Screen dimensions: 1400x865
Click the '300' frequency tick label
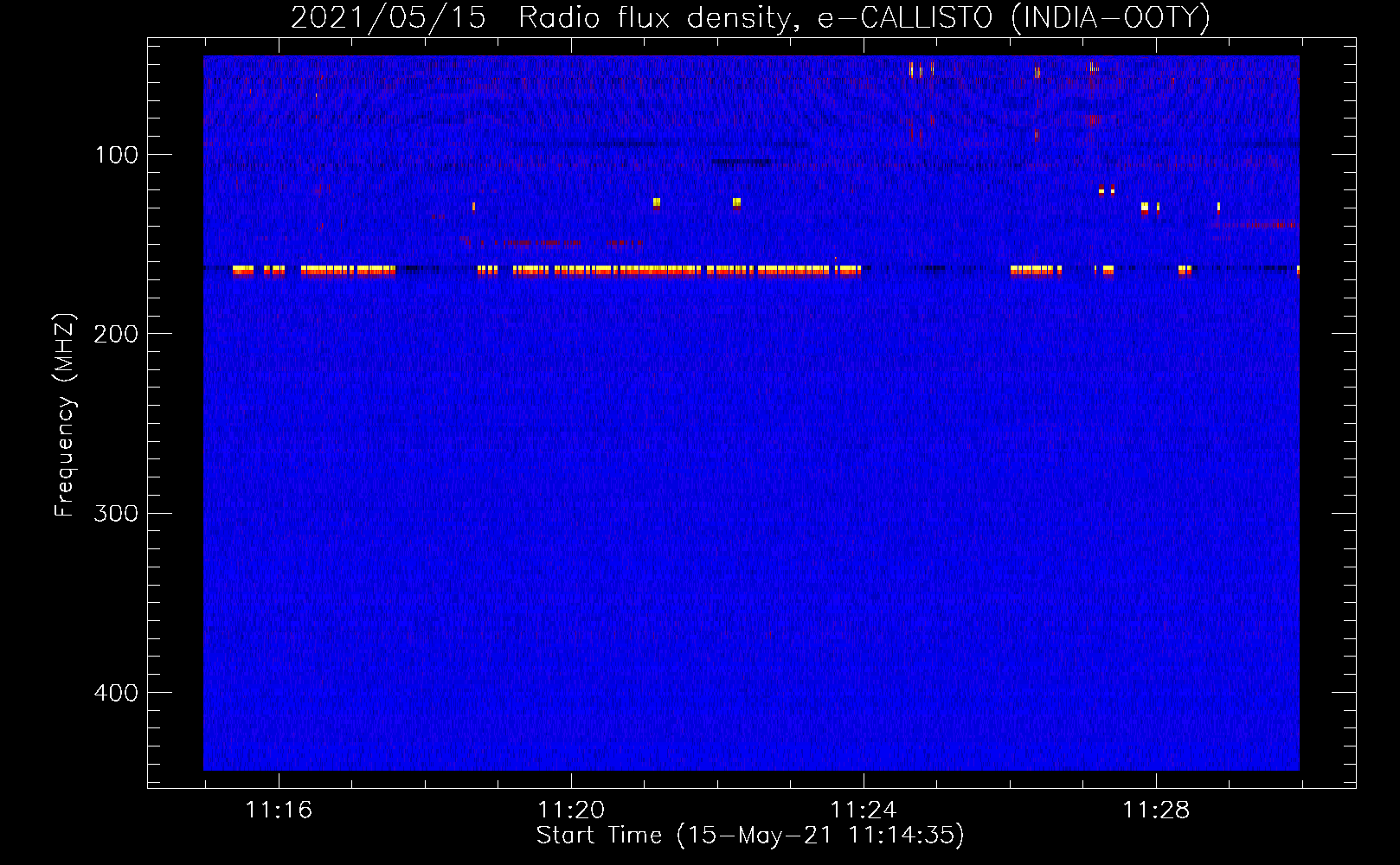click(x=116, y=513)
